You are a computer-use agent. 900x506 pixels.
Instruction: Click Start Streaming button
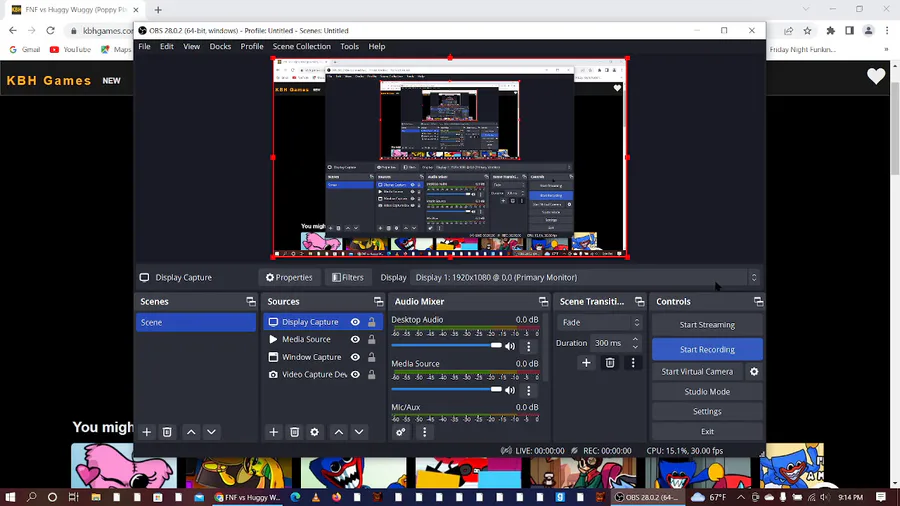coord(707,325)
